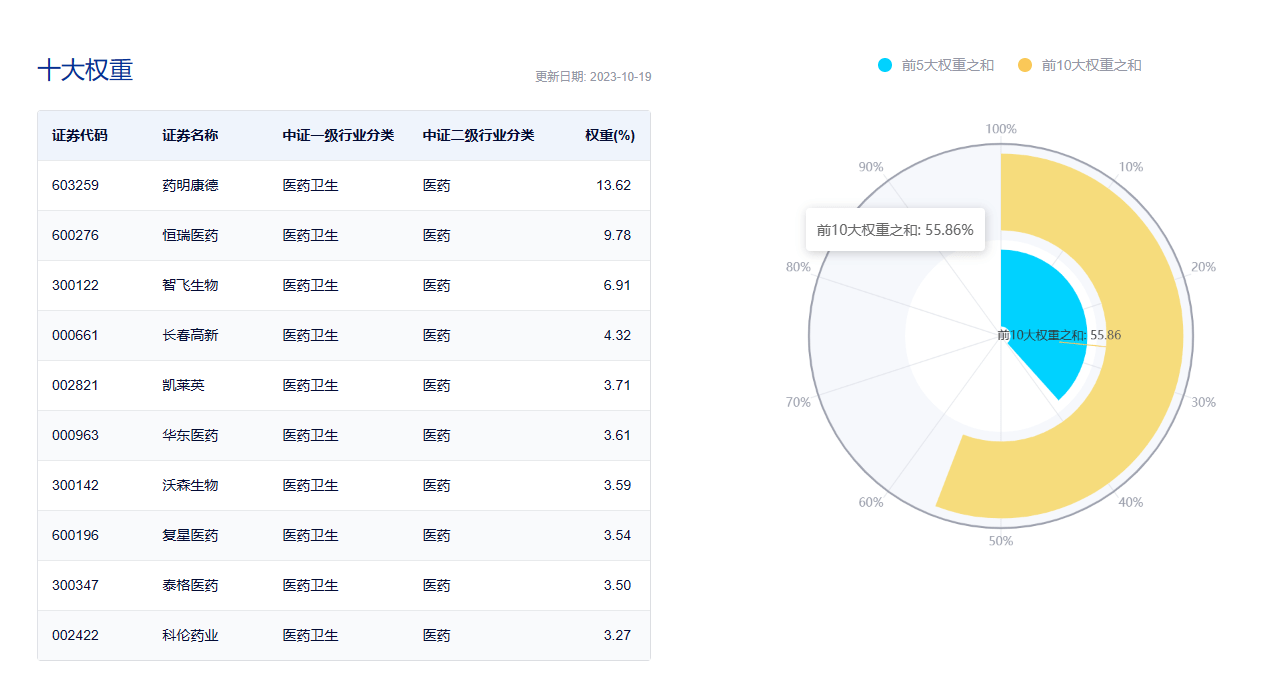Toggle the 前5大权重之和 legend blue dot
This screenshot has width=1272, height=688.
(x=885, y=65)
